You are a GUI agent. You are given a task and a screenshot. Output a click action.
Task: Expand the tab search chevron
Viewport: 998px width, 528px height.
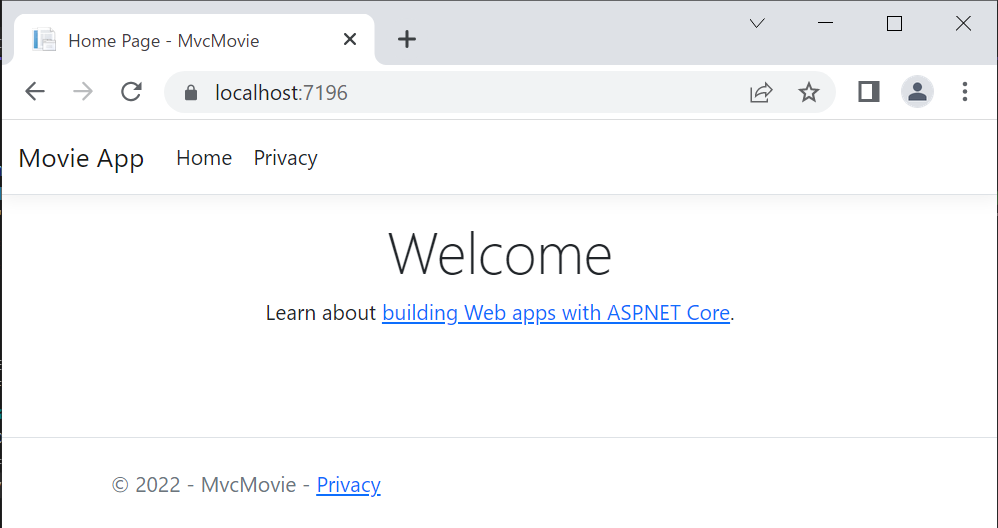757,24
